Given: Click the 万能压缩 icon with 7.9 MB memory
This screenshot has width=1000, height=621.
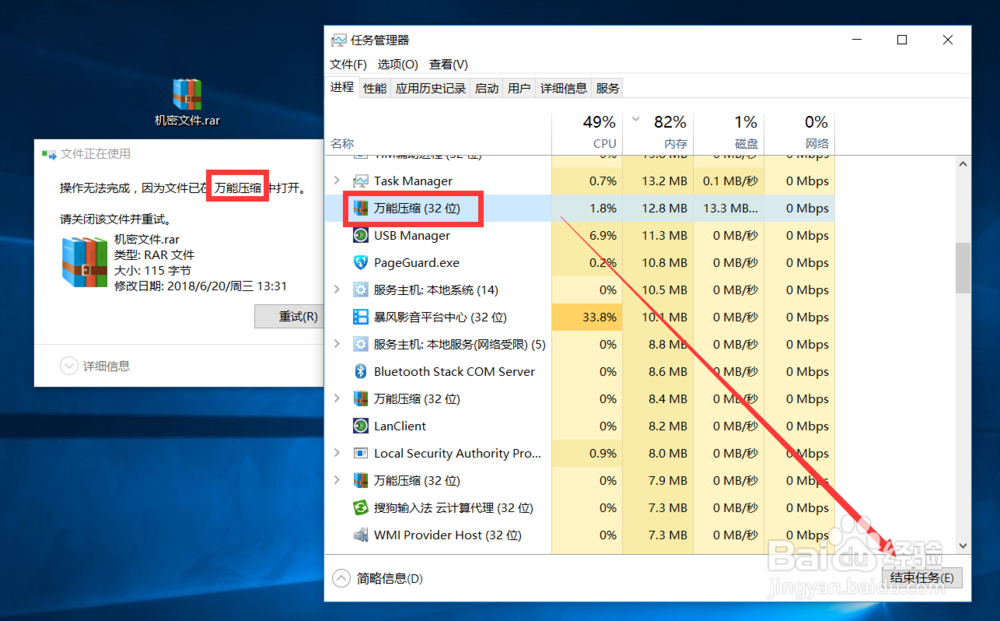Looking at the screenshot, I should coord(360,480).
